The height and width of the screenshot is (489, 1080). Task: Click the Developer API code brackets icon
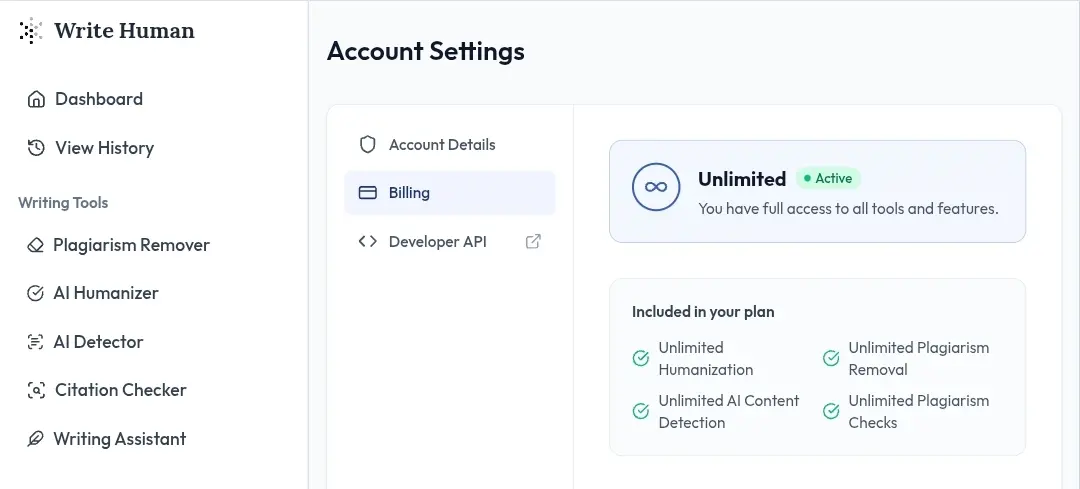tap(368, 242)
